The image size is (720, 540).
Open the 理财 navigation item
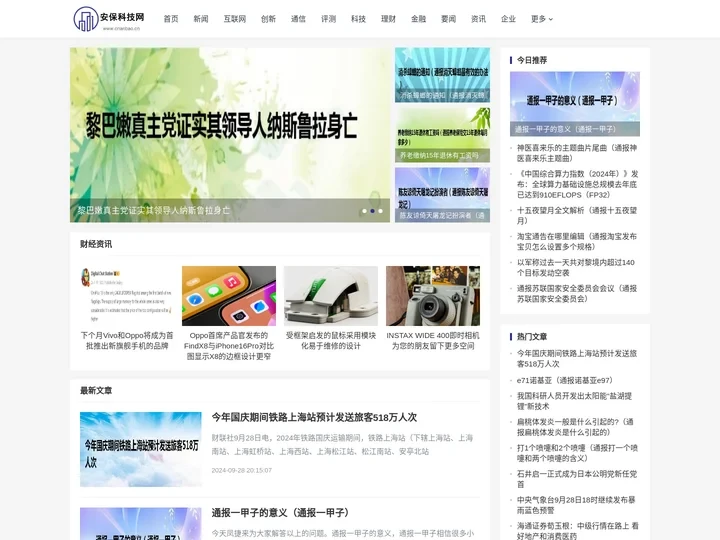[x=388, y=19]
